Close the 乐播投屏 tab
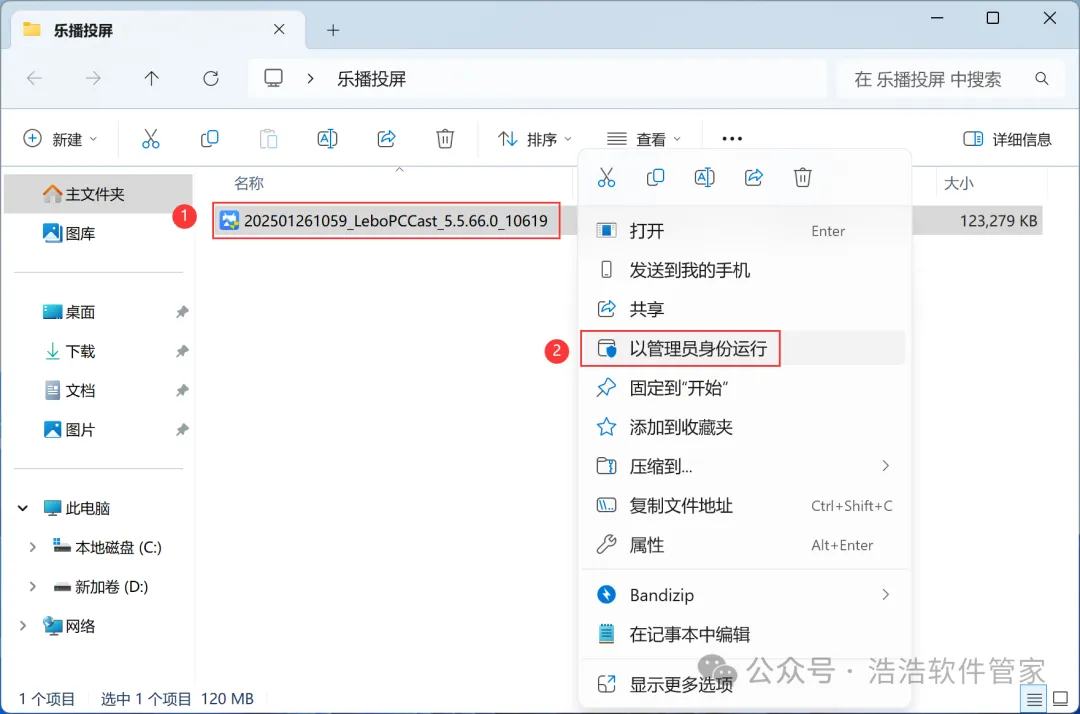This screenshot has height=714, width=1080. (x=279, y=30)
